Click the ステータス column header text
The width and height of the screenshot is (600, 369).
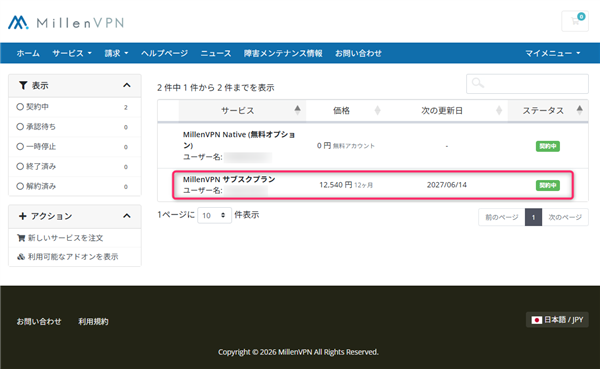coord(543,111)
